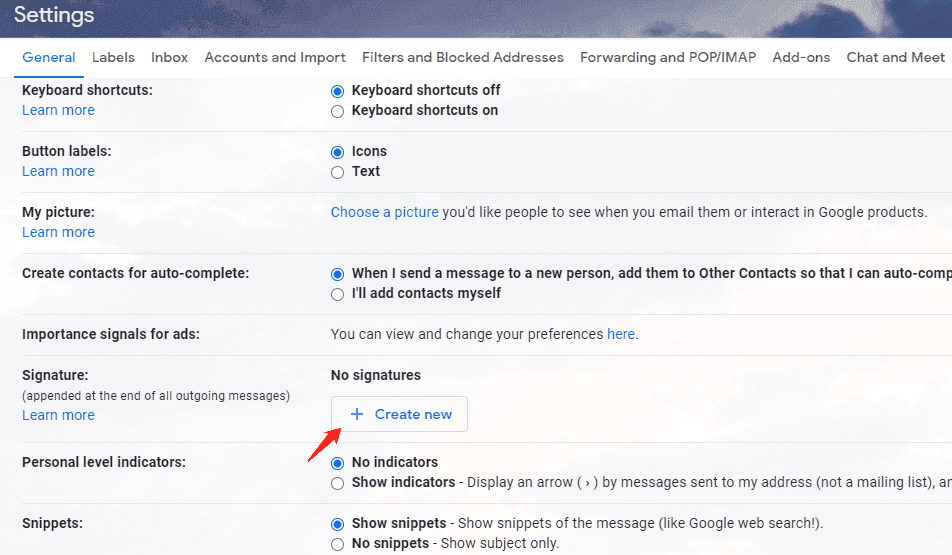Switch to the Add-ons tab

click(x=801, y=57)
